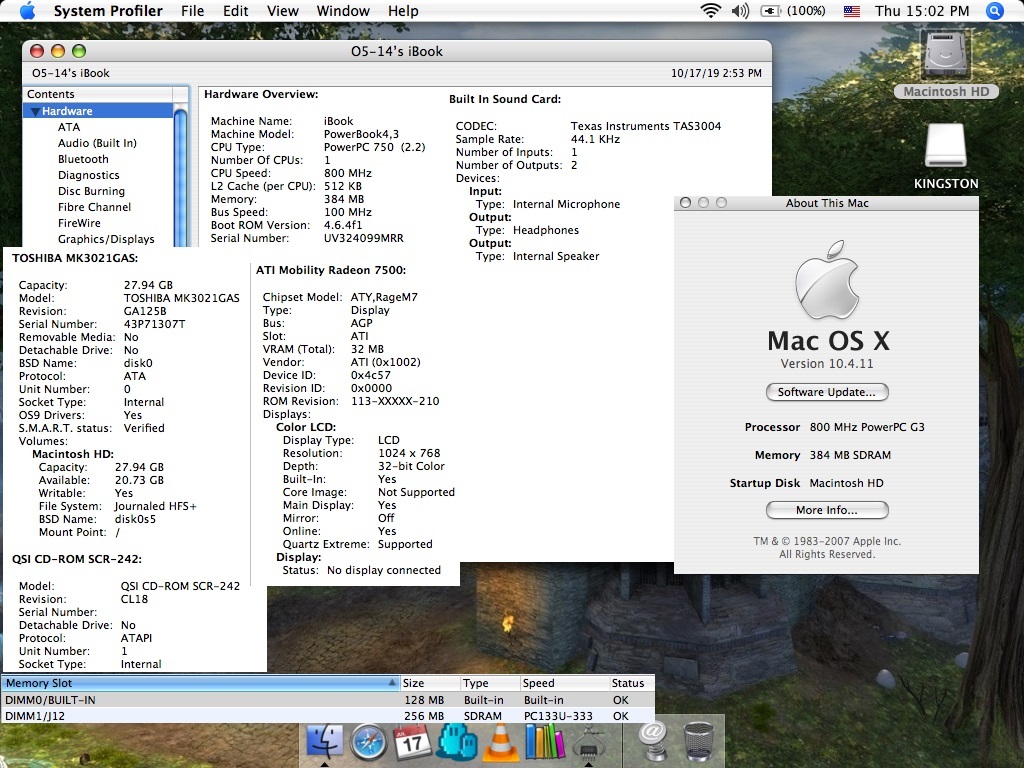Open the colorful books Dock icon

[545, 742]
